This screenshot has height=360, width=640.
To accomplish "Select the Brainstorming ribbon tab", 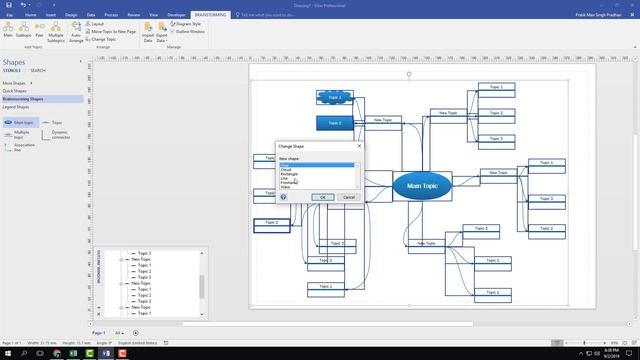I will pyautogui.click(x=210, y=15).
